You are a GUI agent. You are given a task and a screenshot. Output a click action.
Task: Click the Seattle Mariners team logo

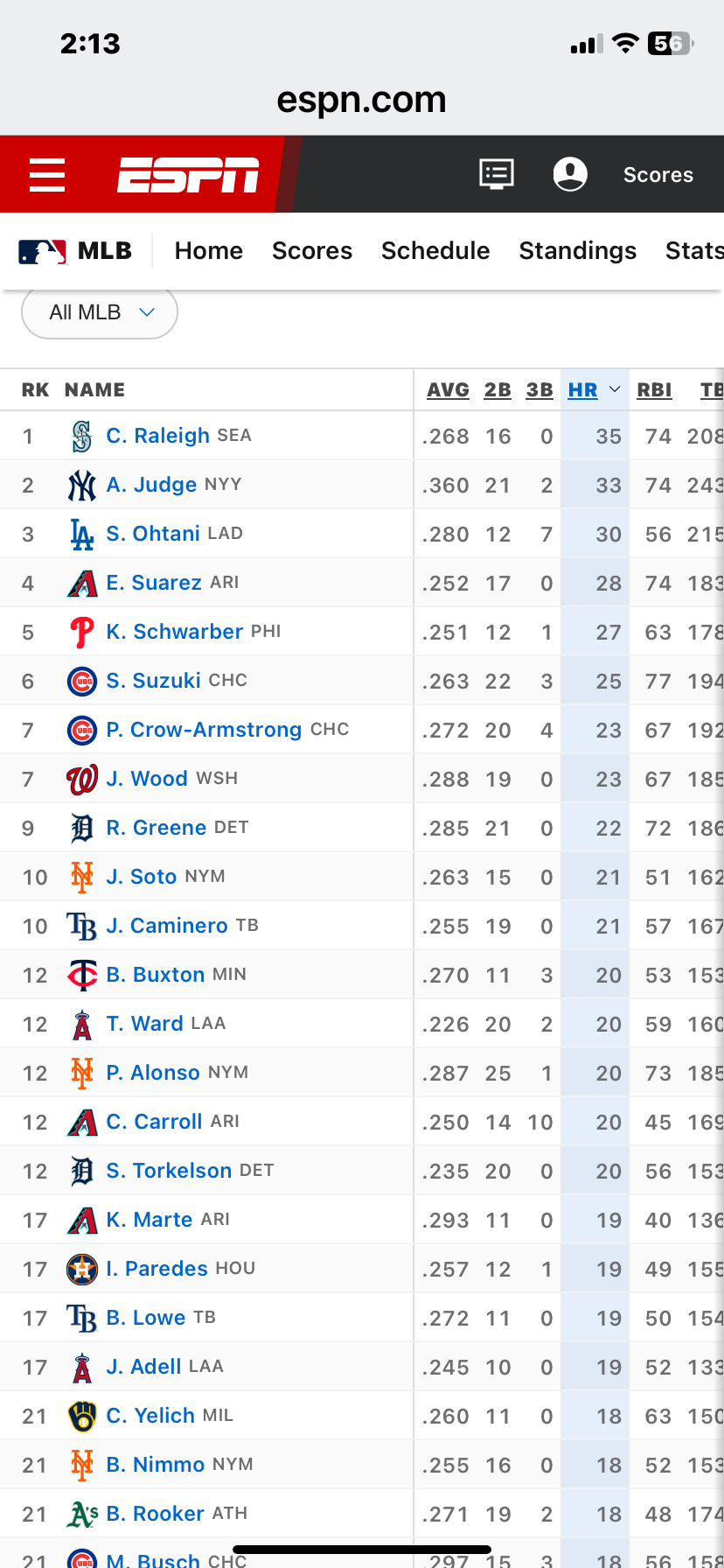81,436
